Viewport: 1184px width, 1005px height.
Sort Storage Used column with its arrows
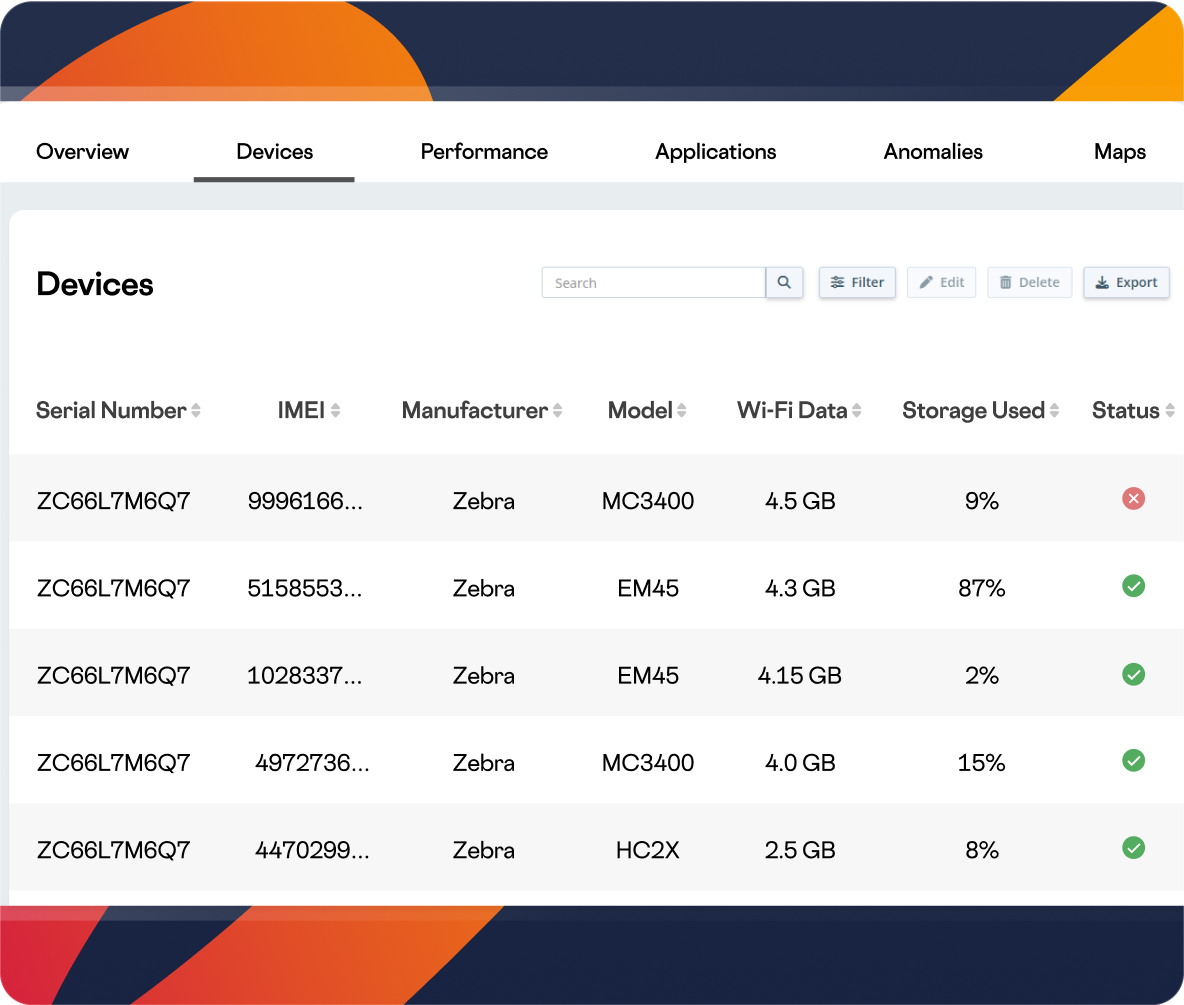(x=1054, y=411)
